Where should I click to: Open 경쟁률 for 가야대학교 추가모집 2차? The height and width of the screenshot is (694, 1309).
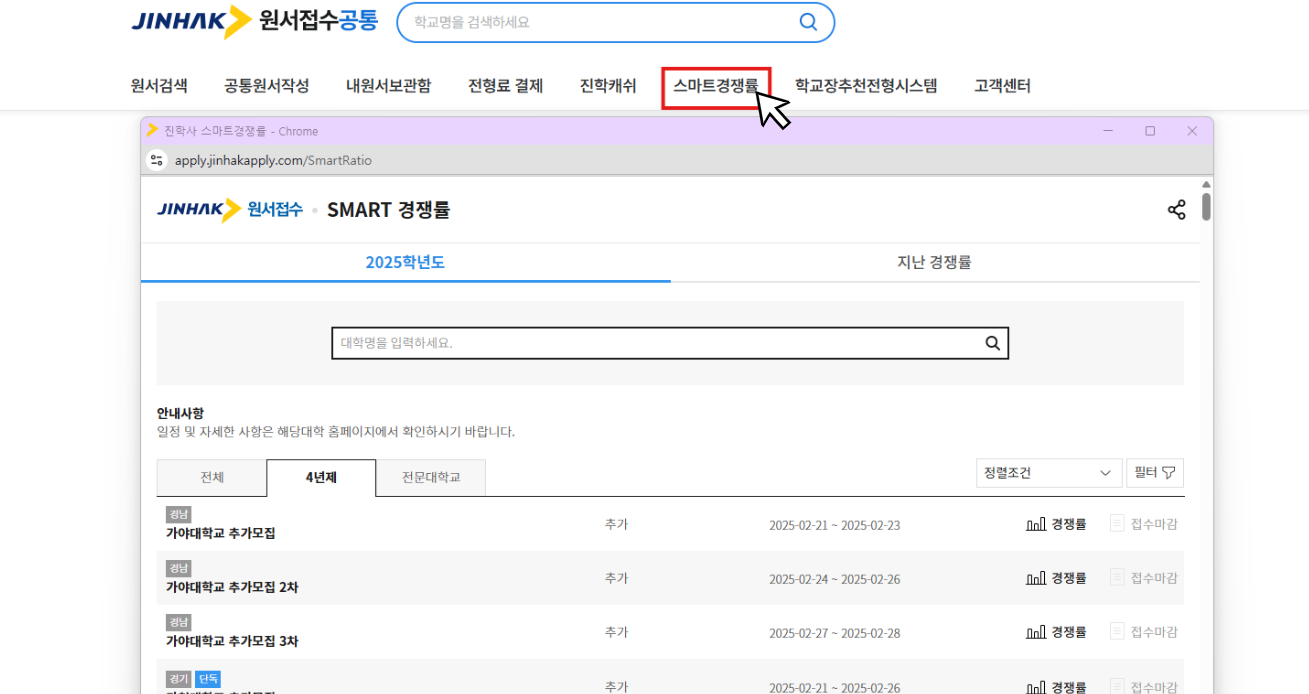[x=1056, y=577]
